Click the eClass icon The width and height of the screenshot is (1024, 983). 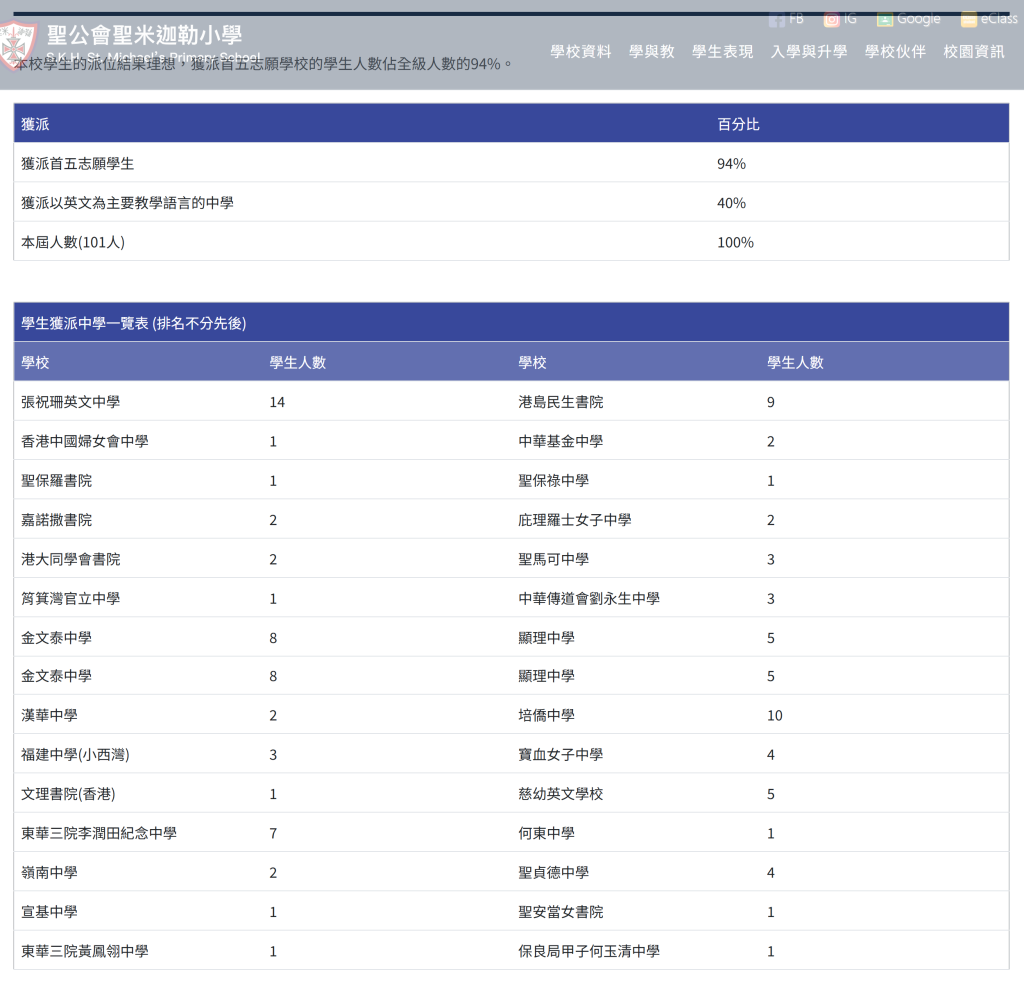click(x=969, y=19)
